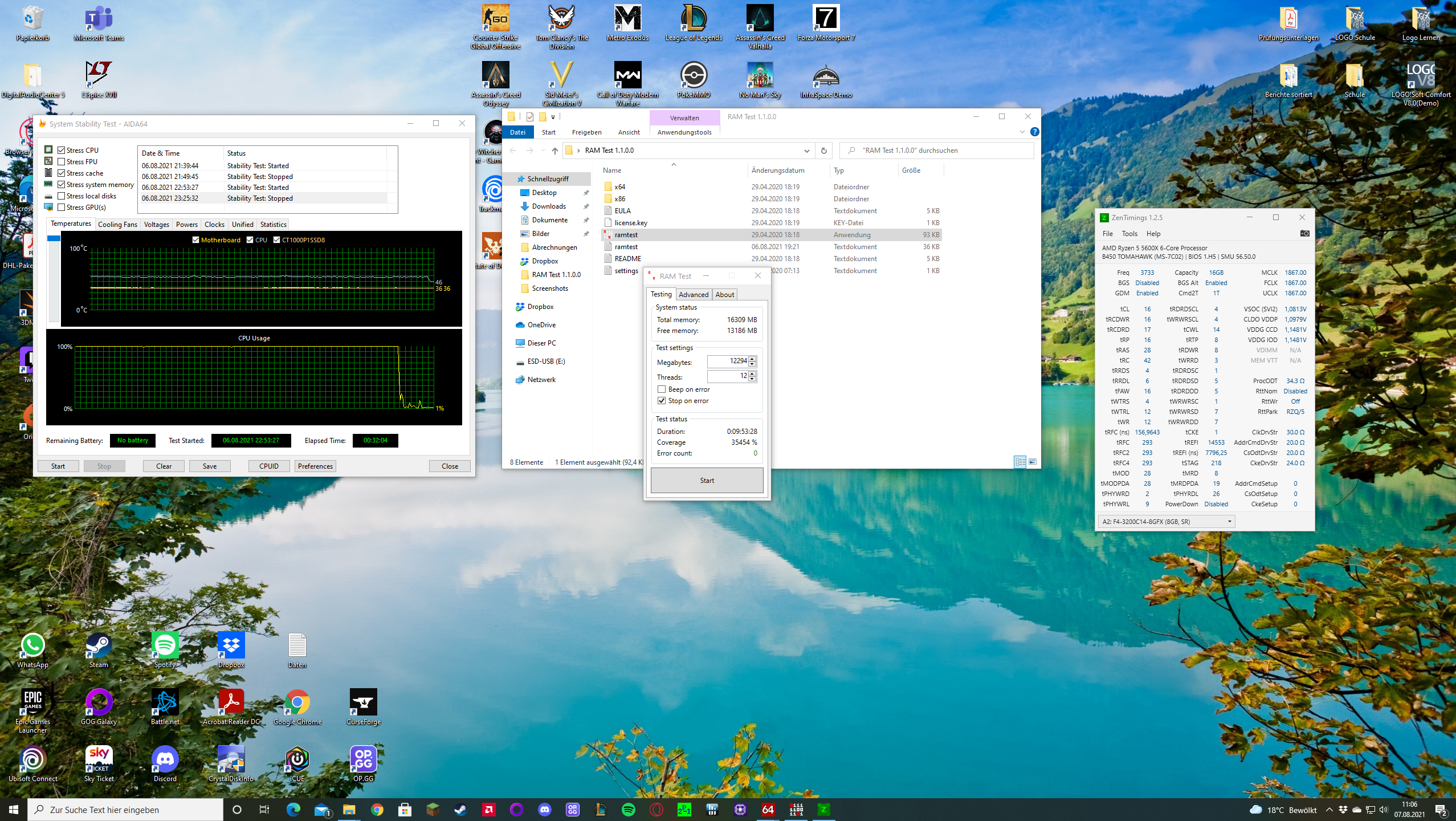
Task: Switch to large icons view in Explorer
Action: coord(1033,462)
